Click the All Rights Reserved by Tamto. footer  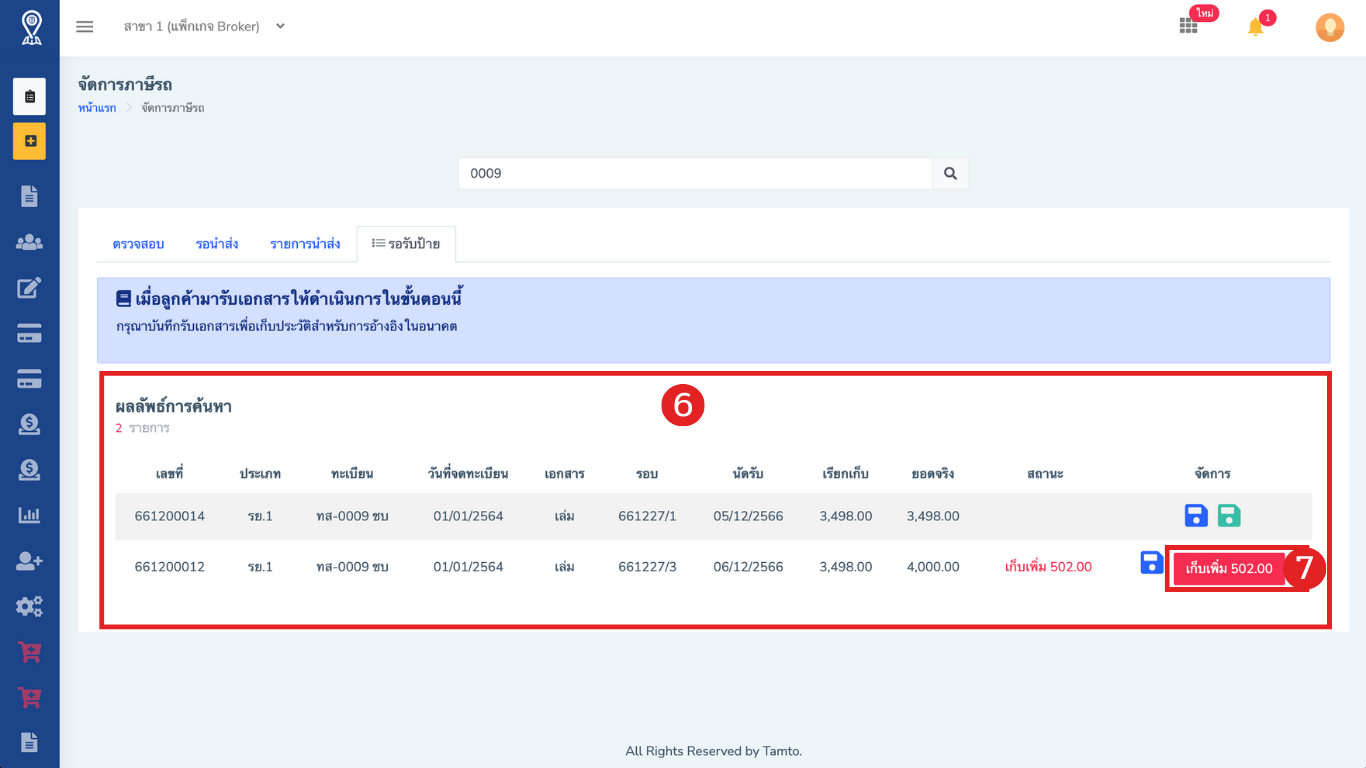(x=713, y=751)
